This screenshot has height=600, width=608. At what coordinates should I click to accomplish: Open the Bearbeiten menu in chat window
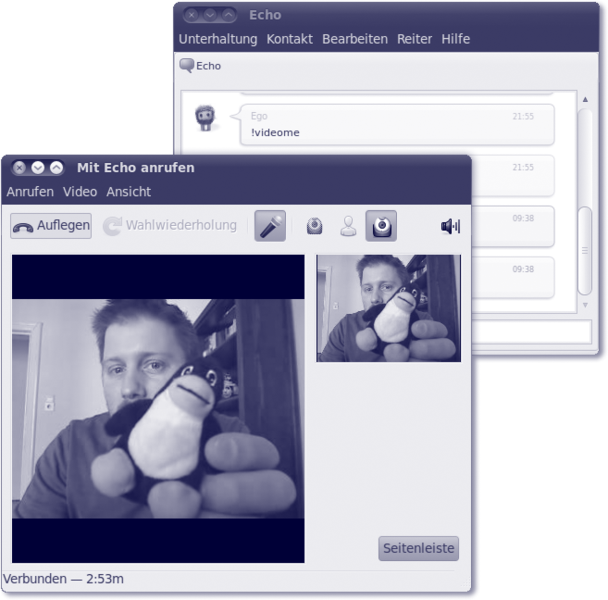pyautogui.click(x=355, y=39)
